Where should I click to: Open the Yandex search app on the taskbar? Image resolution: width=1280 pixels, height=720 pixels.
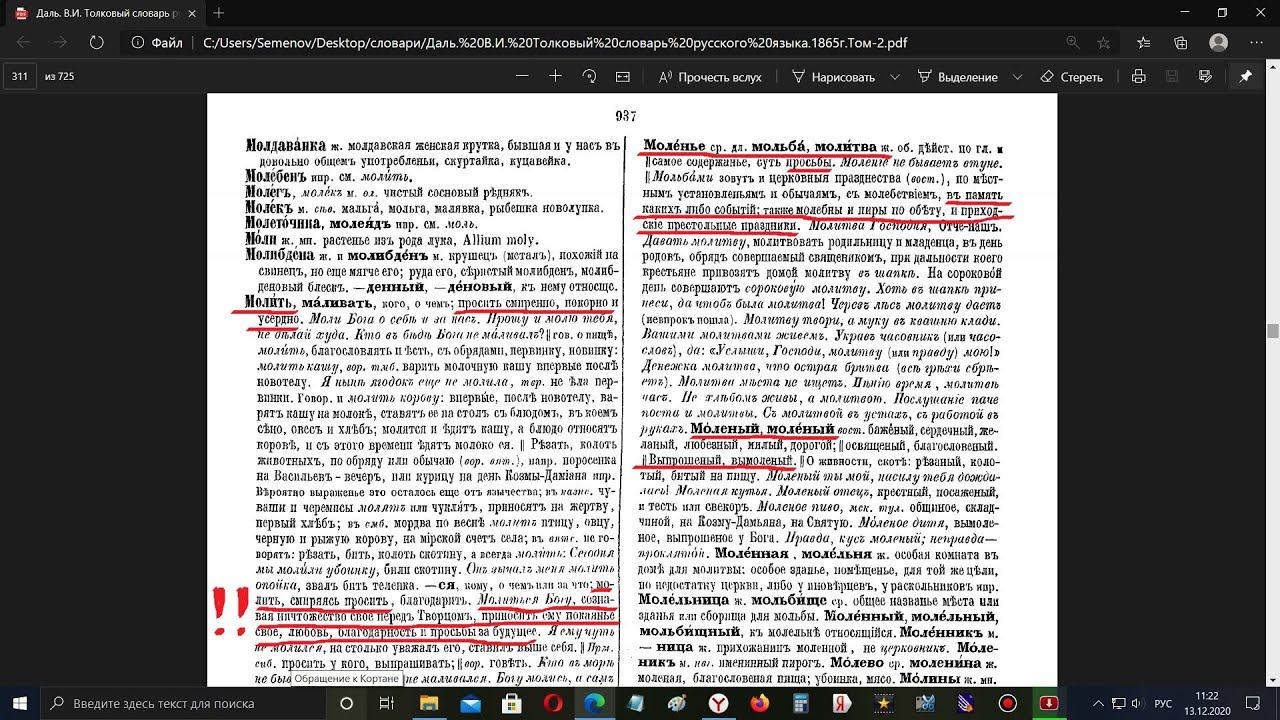[x=842, y=703]
